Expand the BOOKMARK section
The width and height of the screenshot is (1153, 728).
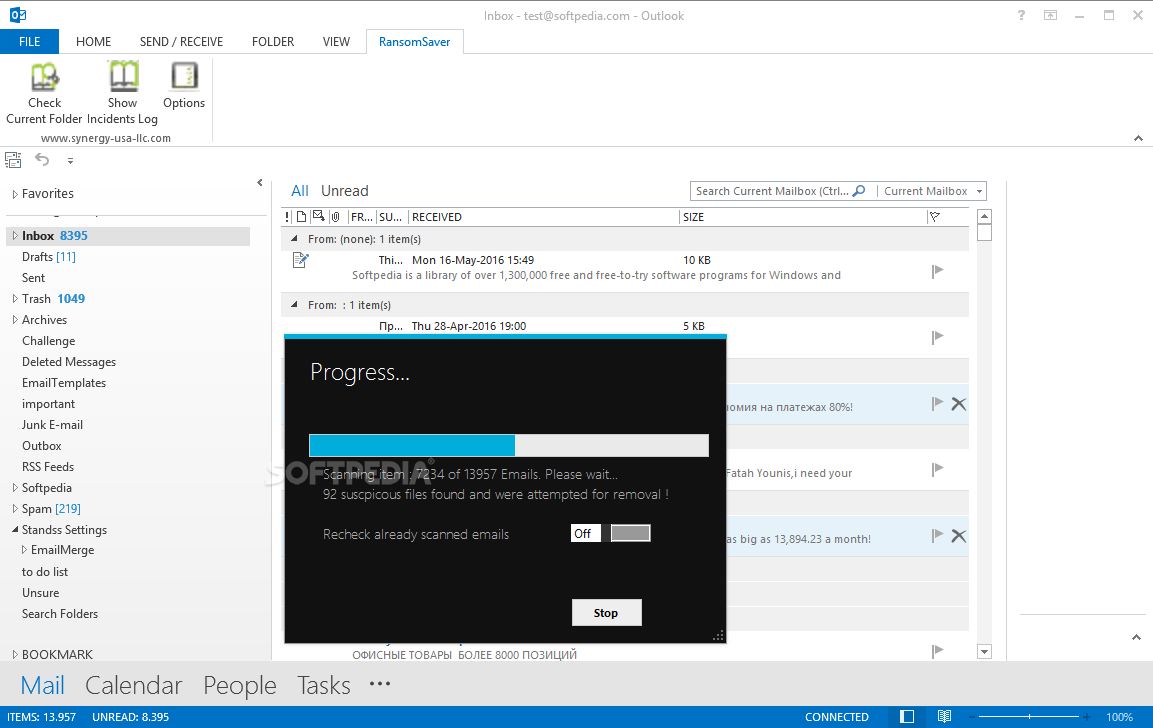(15, 654)
